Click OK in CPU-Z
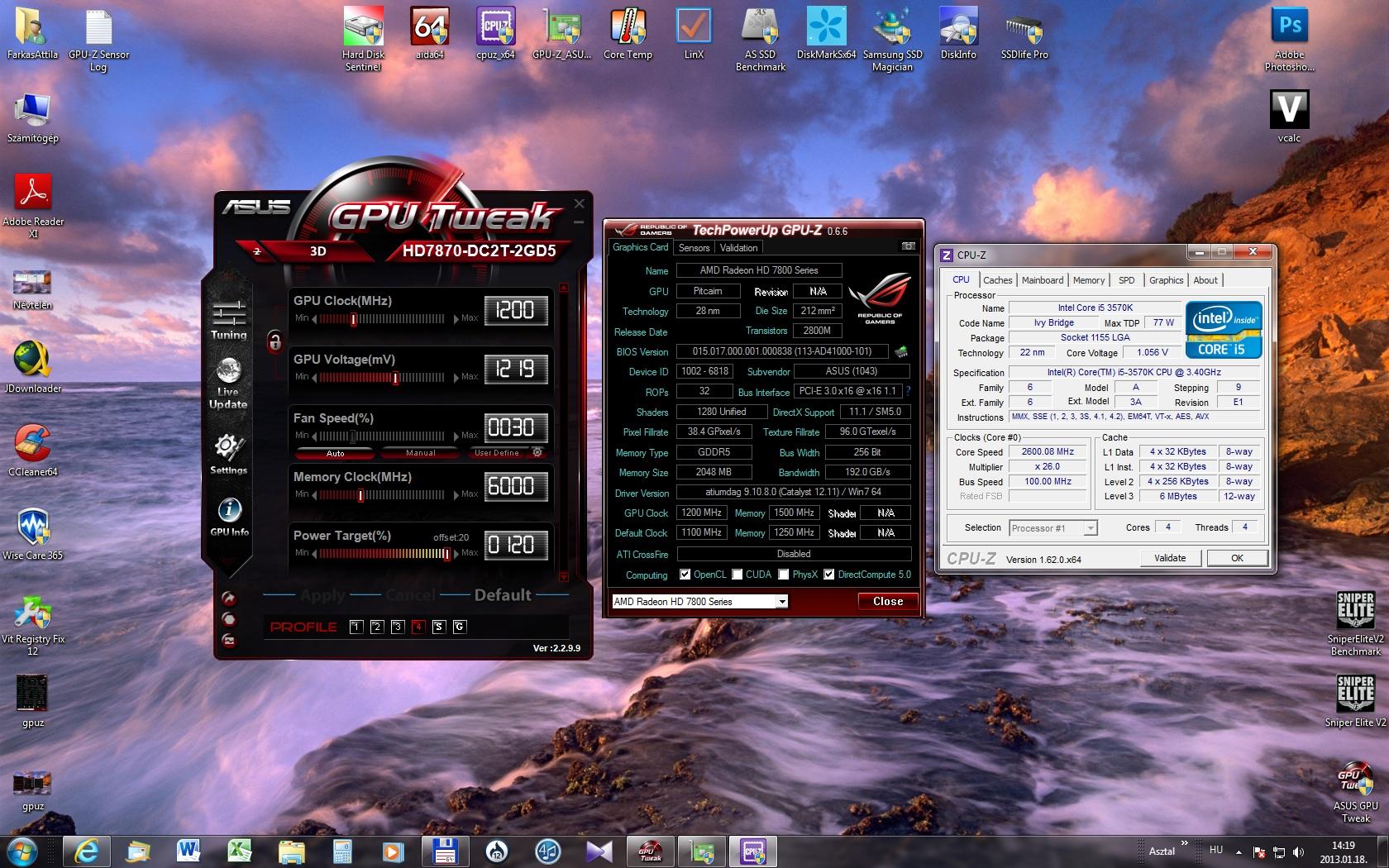Screen dimensions: 1389x868 click(x=1237, y=558)
